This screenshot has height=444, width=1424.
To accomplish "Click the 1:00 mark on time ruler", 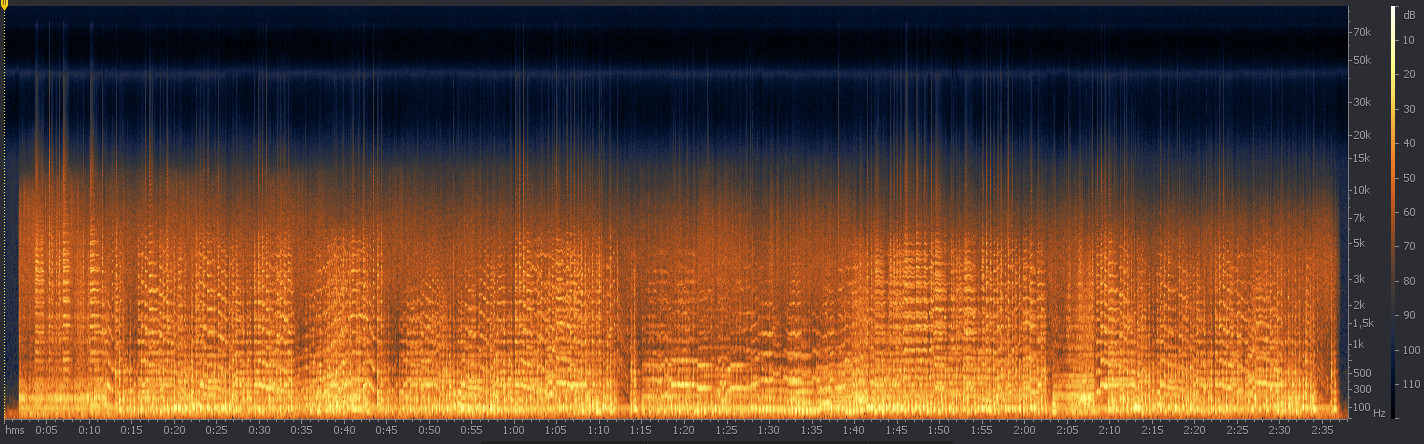I will point(514,430).
